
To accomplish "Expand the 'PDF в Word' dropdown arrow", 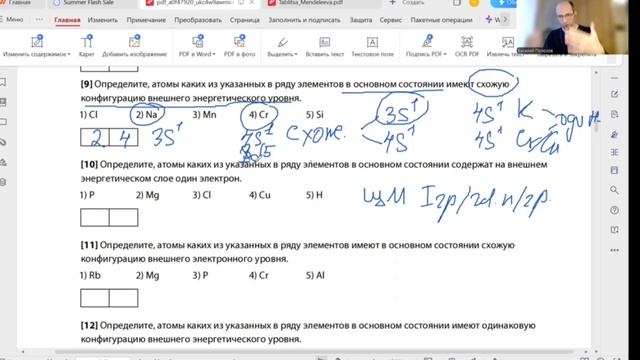I will pos(214,54).
